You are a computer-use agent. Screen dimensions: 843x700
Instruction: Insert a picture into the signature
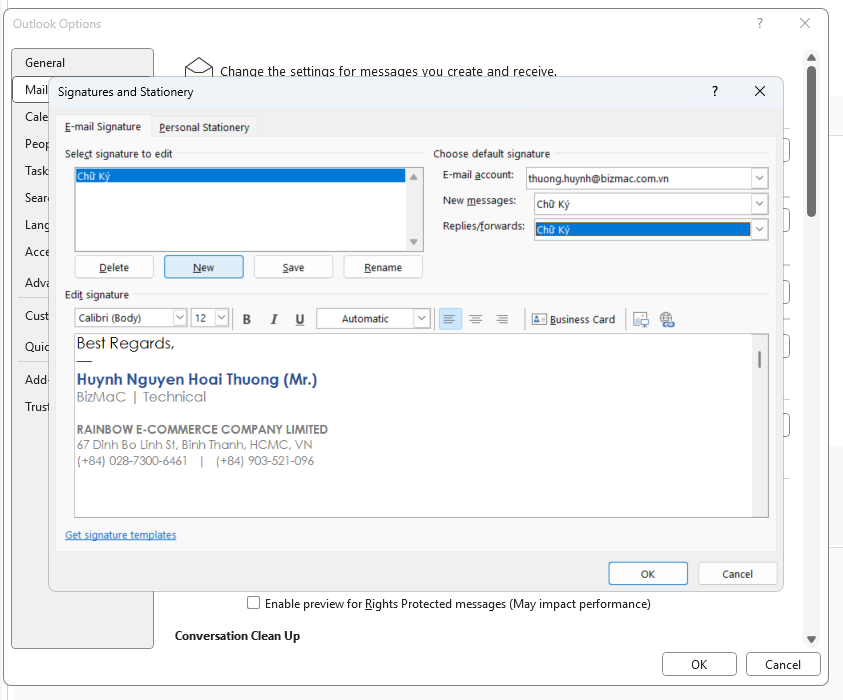(641, 319)
